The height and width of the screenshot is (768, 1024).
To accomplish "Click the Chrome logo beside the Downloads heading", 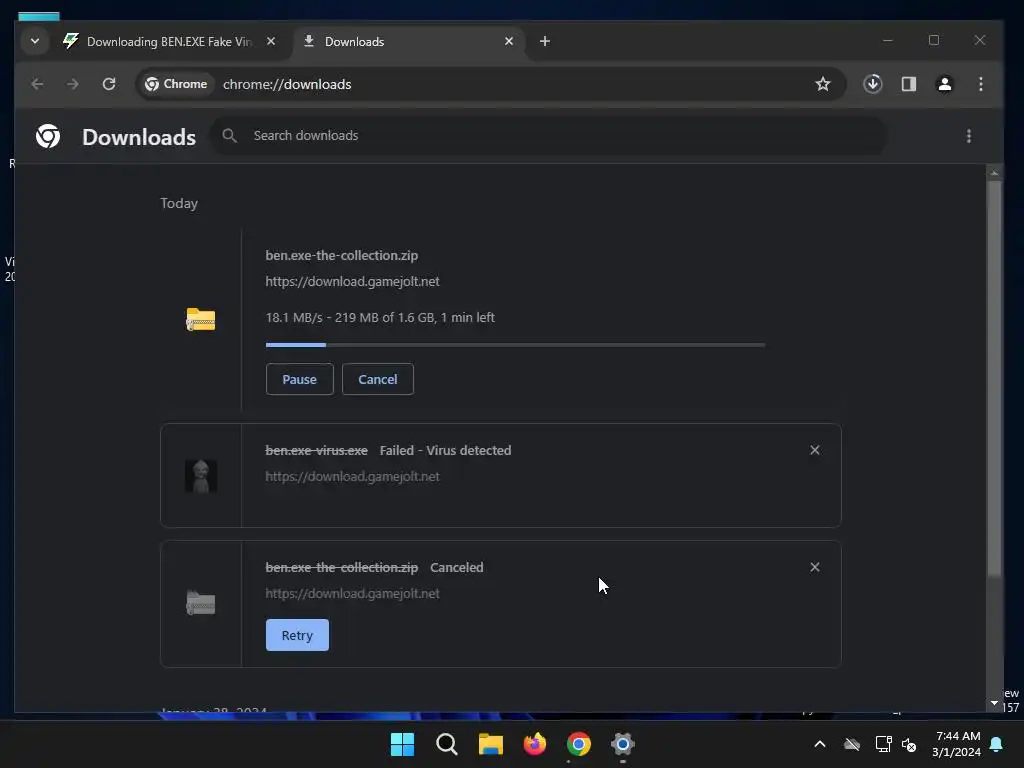I will (x=48, y=136).
